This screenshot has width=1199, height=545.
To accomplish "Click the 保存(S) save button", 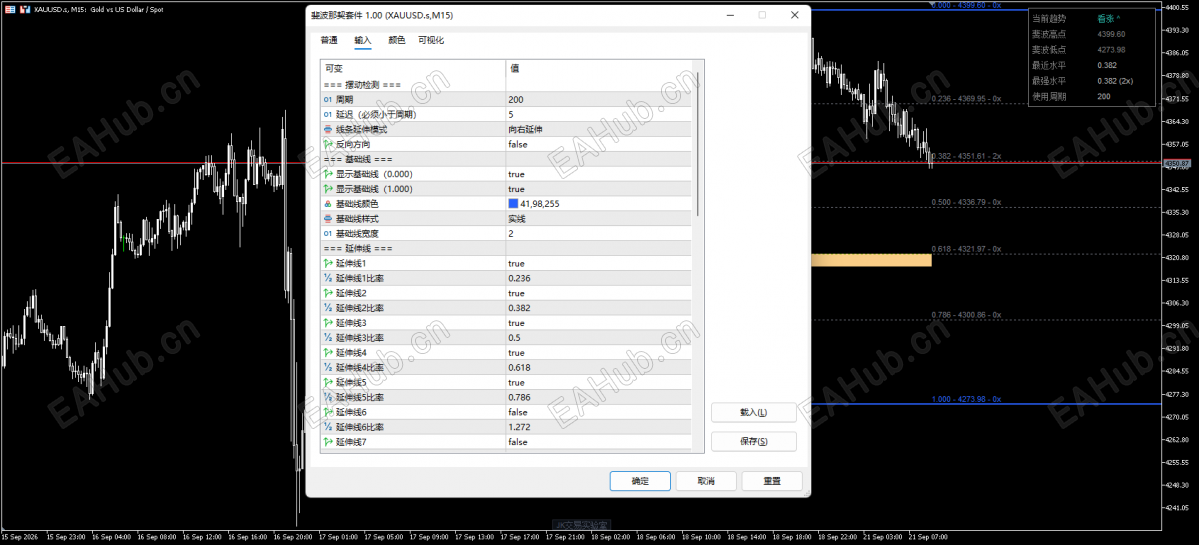I will pyautogui.click(x=753, y=442).
